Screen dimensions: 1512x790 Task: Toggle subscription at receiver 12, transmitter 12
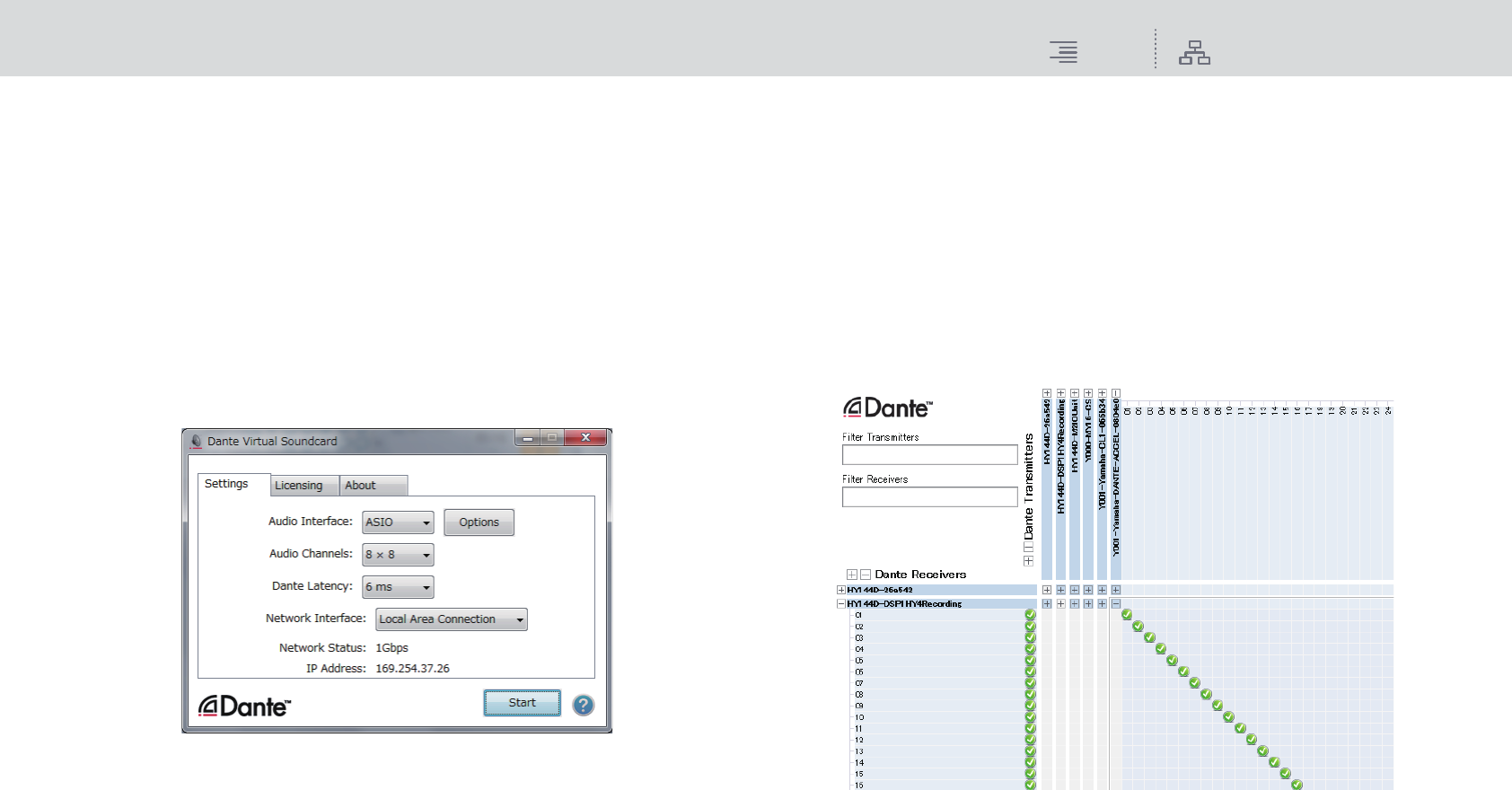click(1252, 740)
